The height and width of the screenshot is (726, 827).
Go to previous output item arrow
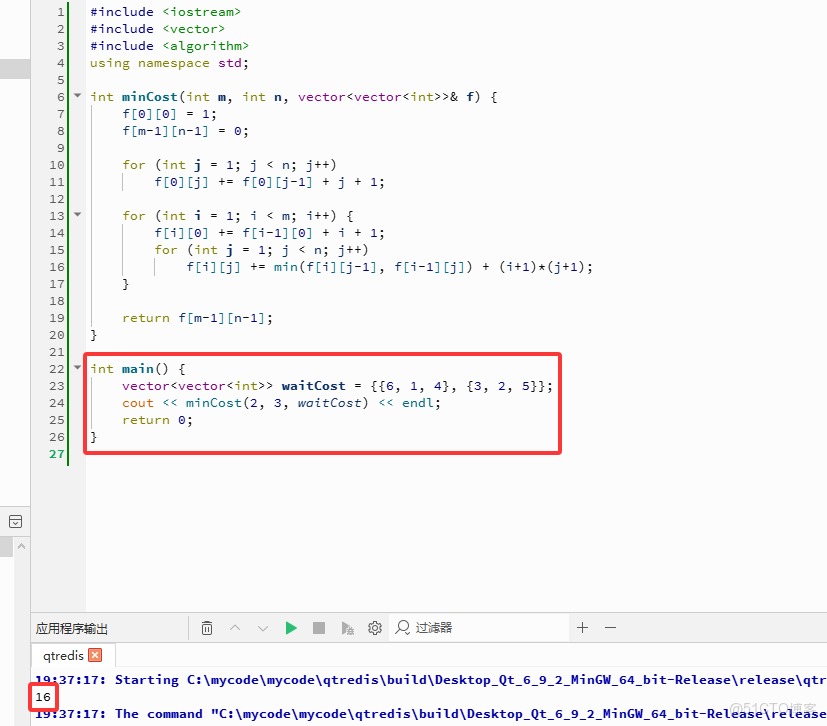click(x=235, y=628)
